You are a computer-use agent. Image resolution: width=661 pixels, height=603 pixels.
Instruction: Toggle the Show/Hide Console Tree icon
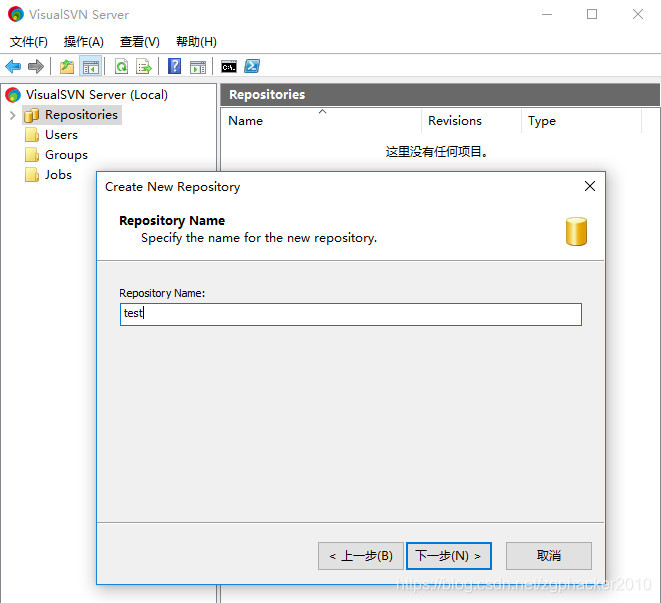pos(91,67)
